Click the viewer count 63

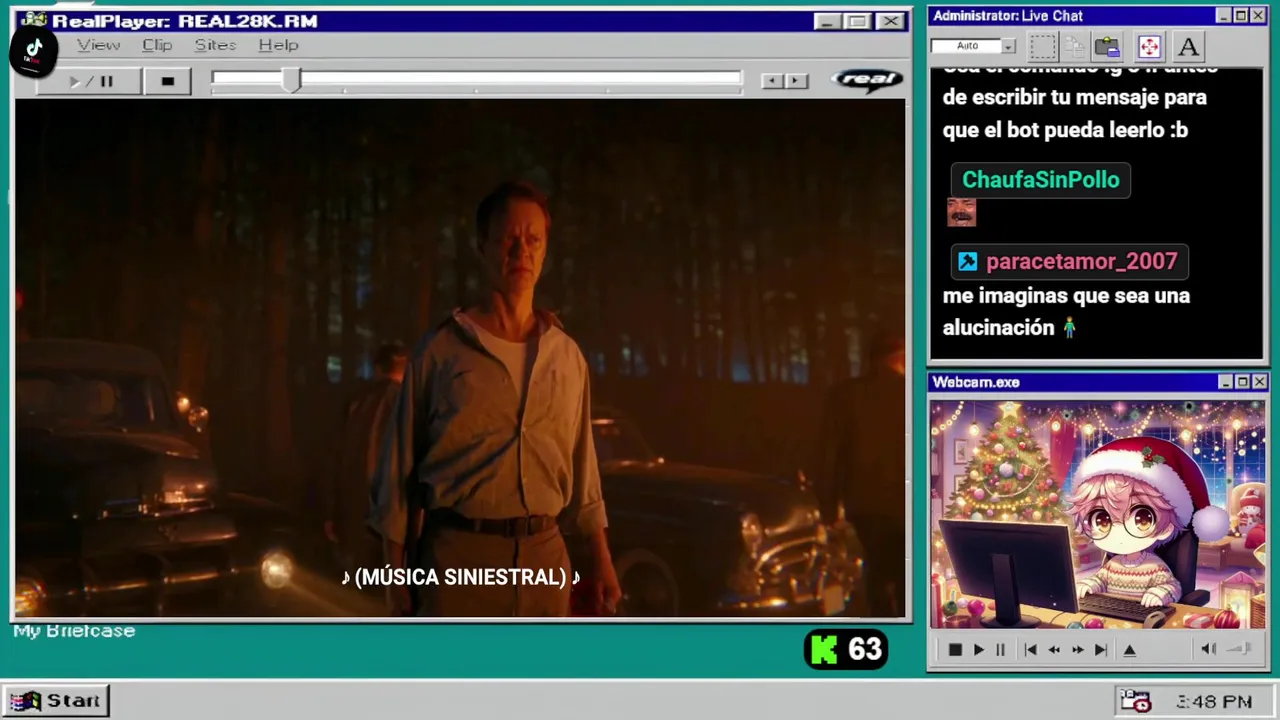pyautogui.click(x=865, y=650)
